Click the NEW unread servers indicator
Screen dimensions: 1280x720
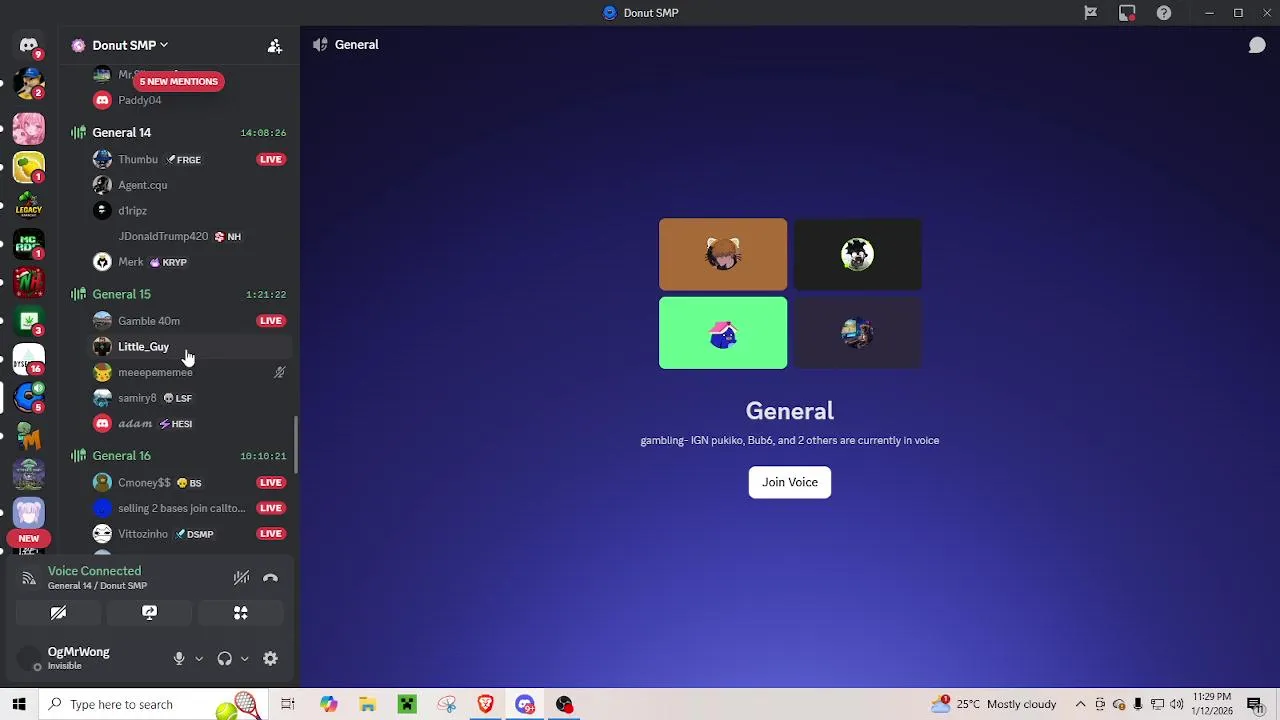(x=28, y=539)
